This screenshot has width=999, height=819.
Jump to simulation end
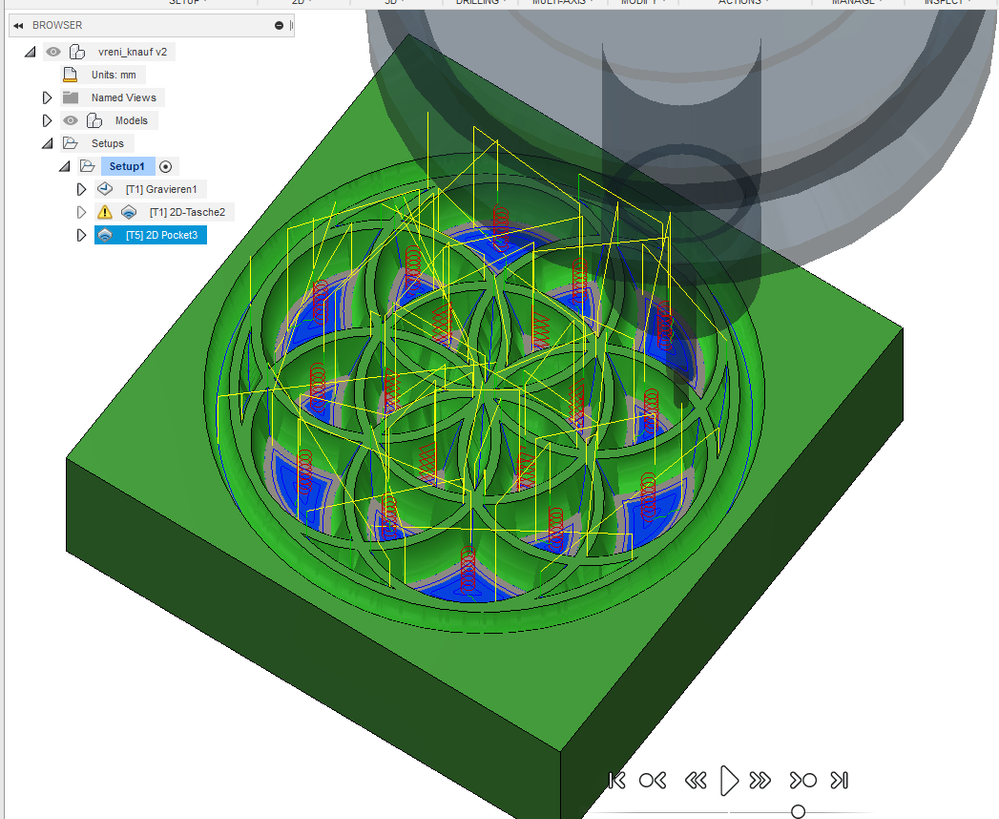point(840,780)
